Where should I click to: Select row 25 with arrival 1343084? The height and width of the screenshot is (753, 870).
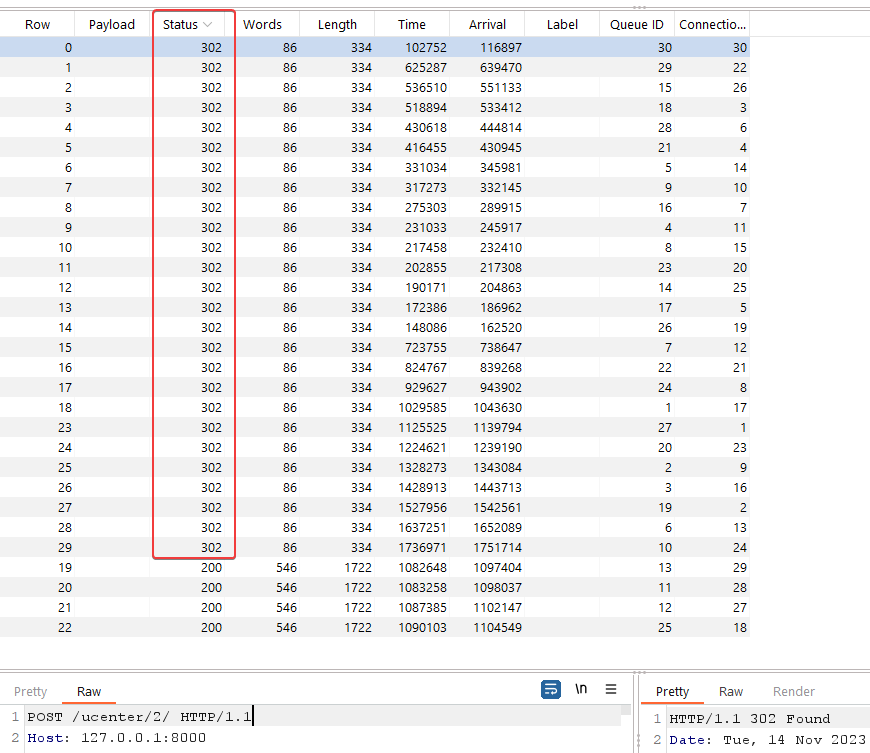tap(375, 467)
